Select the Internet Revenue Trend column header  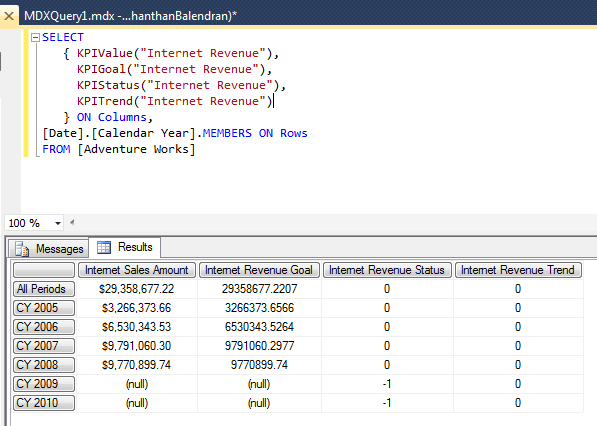coord(518,270)
